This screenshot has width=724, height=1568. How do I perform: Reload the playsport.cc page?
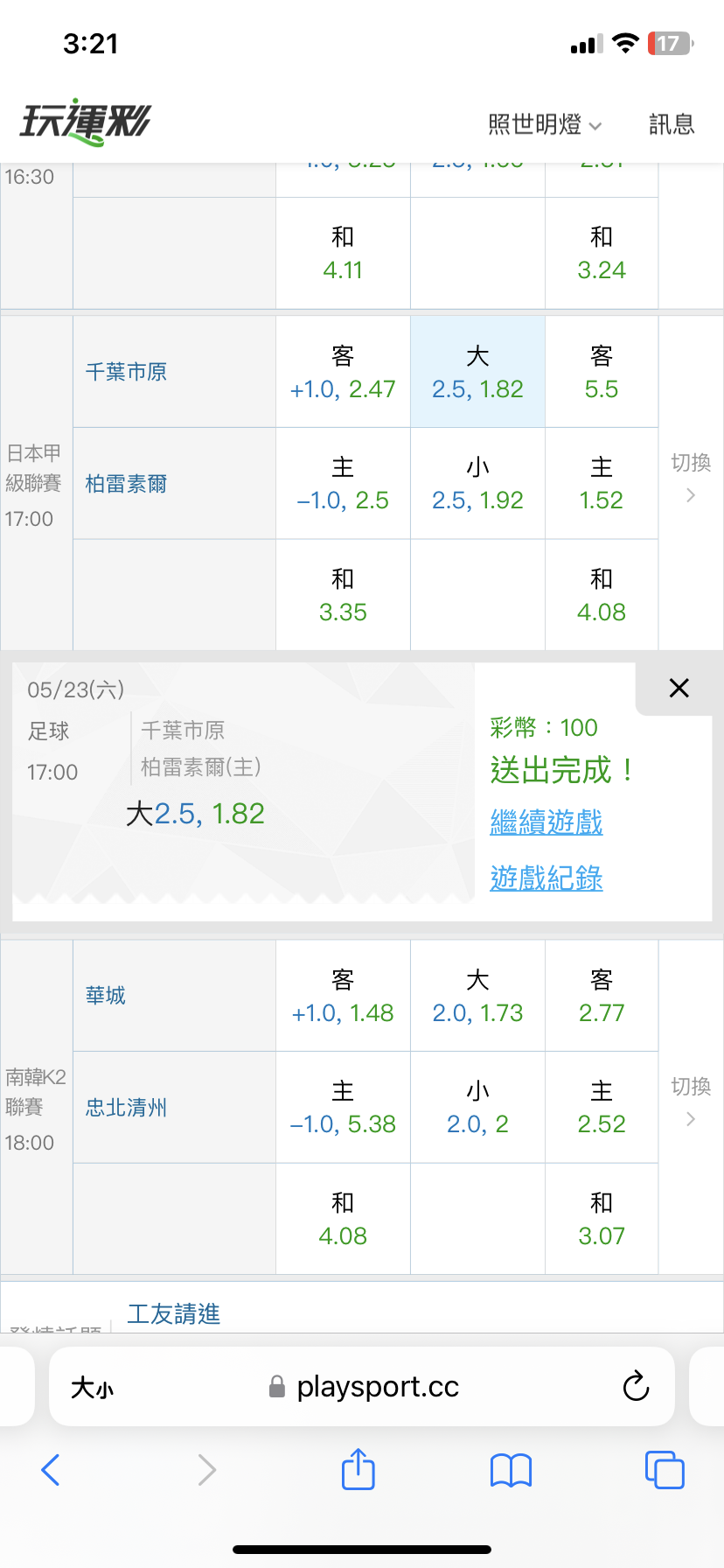[x=636, y=1387]
